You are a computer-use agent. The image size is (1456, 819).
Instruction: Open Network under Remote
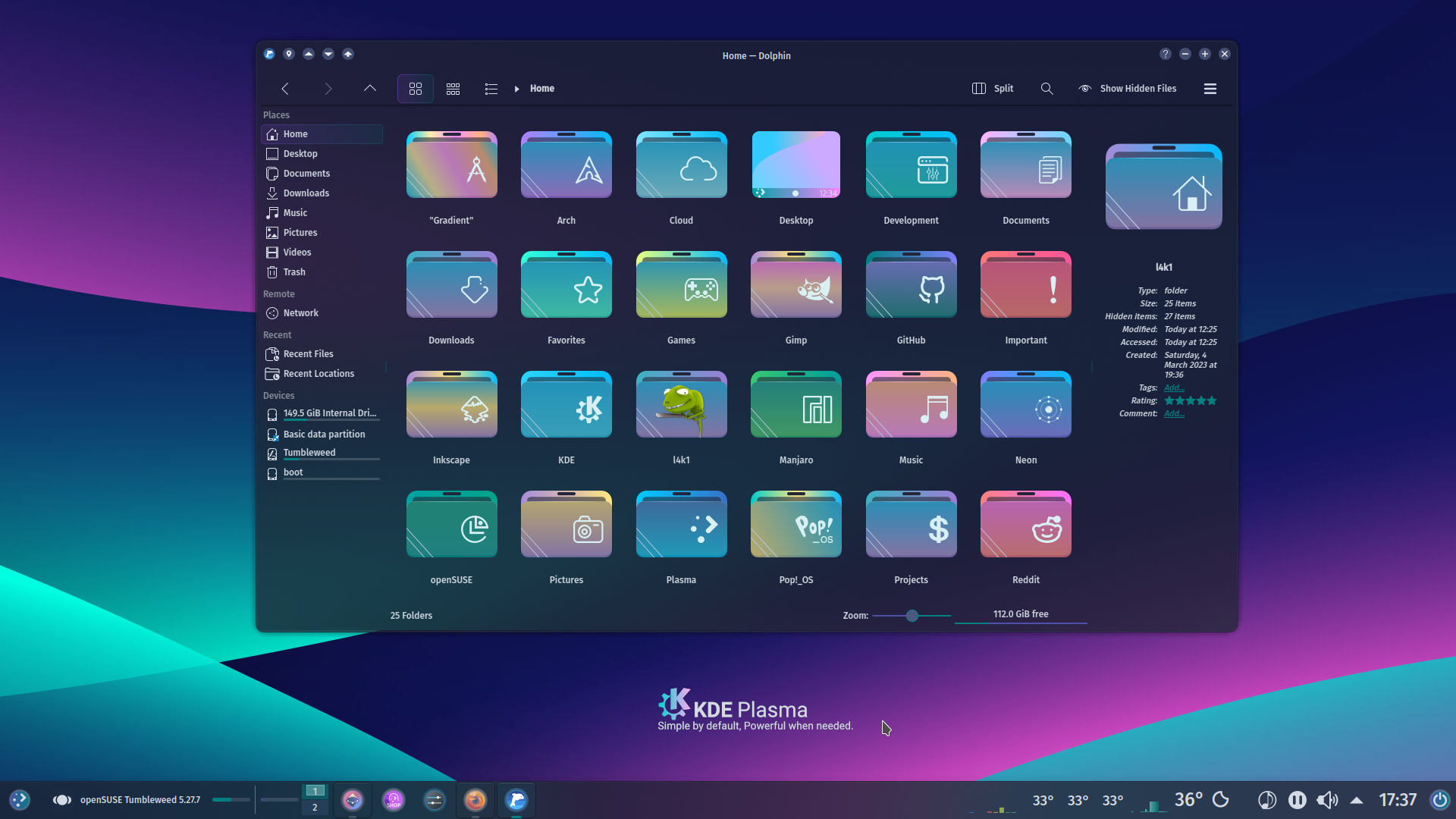click(x=322, y=313)
